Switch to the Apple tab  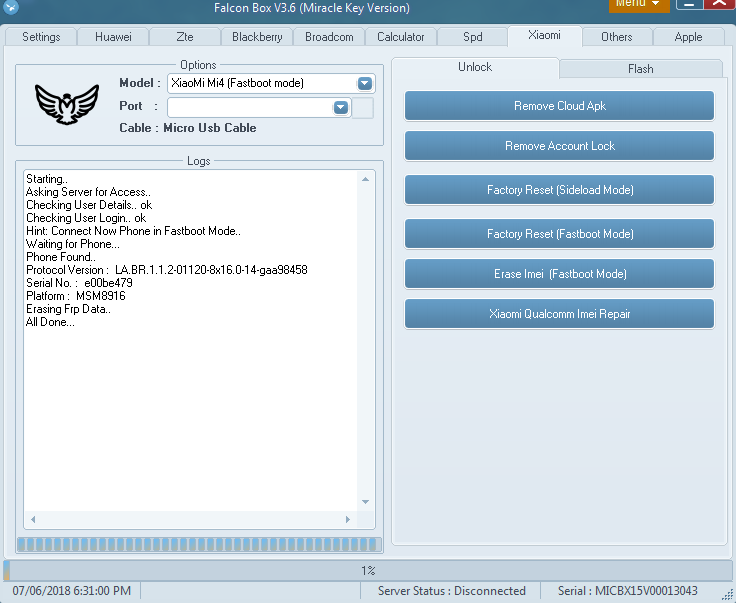pos(688,37)
